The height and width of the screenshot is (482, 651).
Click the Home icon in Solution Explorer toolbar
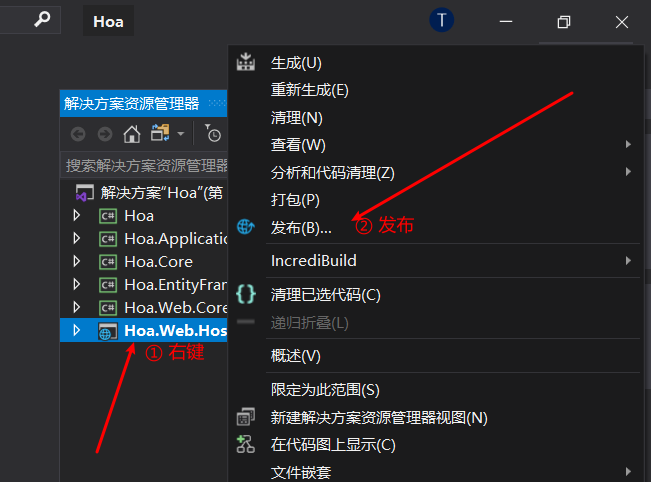[x=131, y=134]
